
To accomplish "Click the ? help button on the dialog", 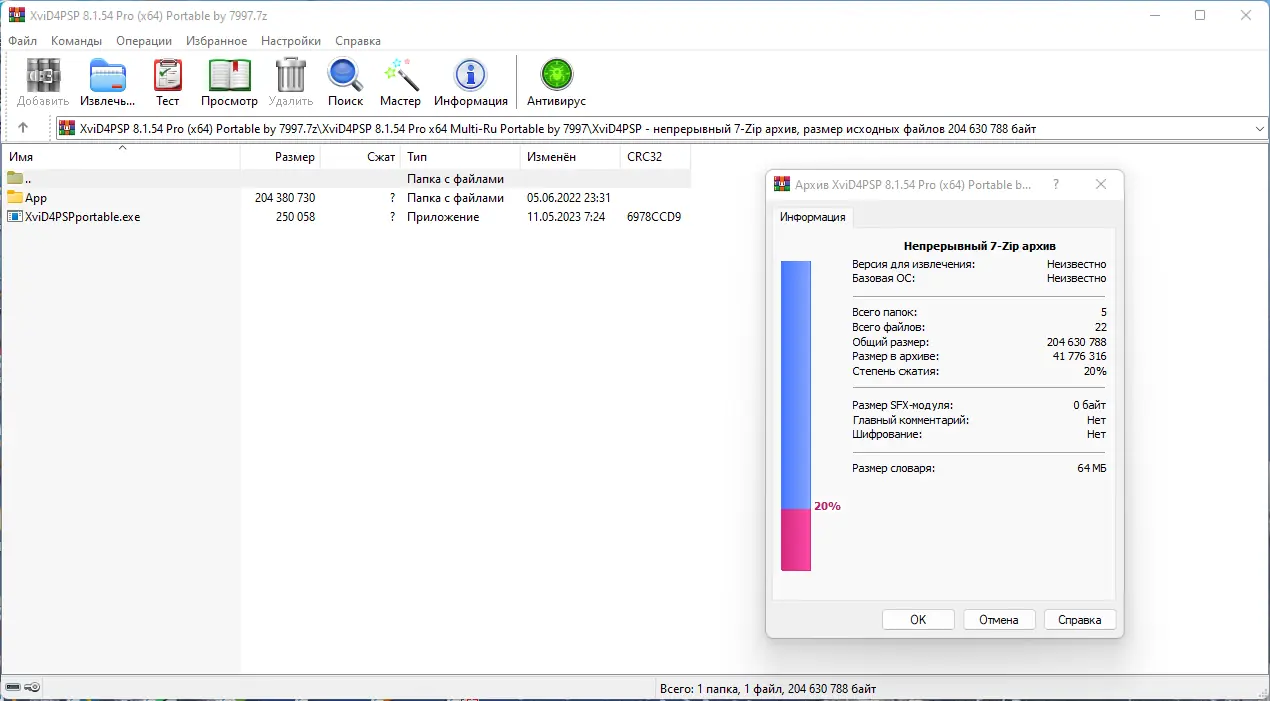I will (x=1055, y=184).
